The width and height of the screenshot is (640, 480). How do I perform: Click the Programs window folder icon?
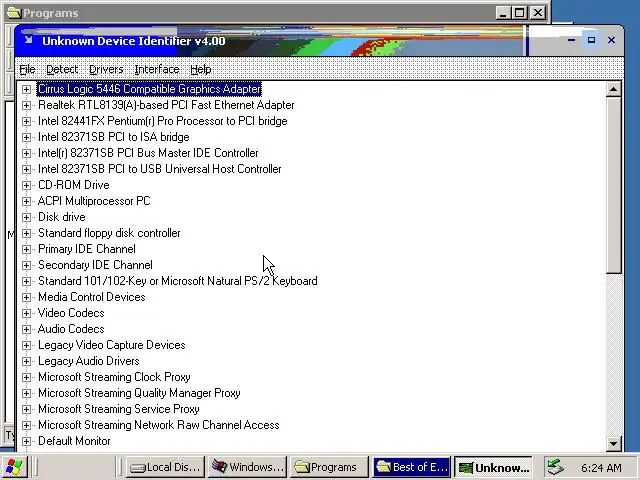14,13
